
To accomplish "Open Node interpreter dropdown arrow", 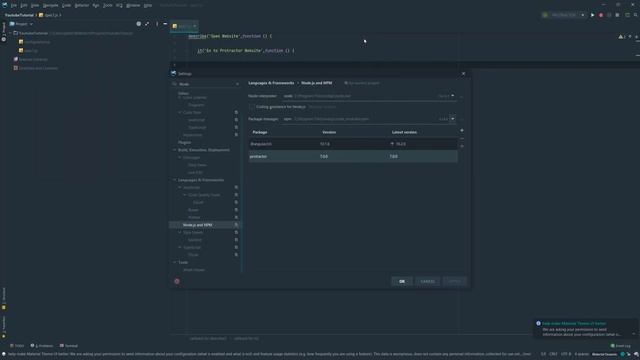I will (452, 96).
